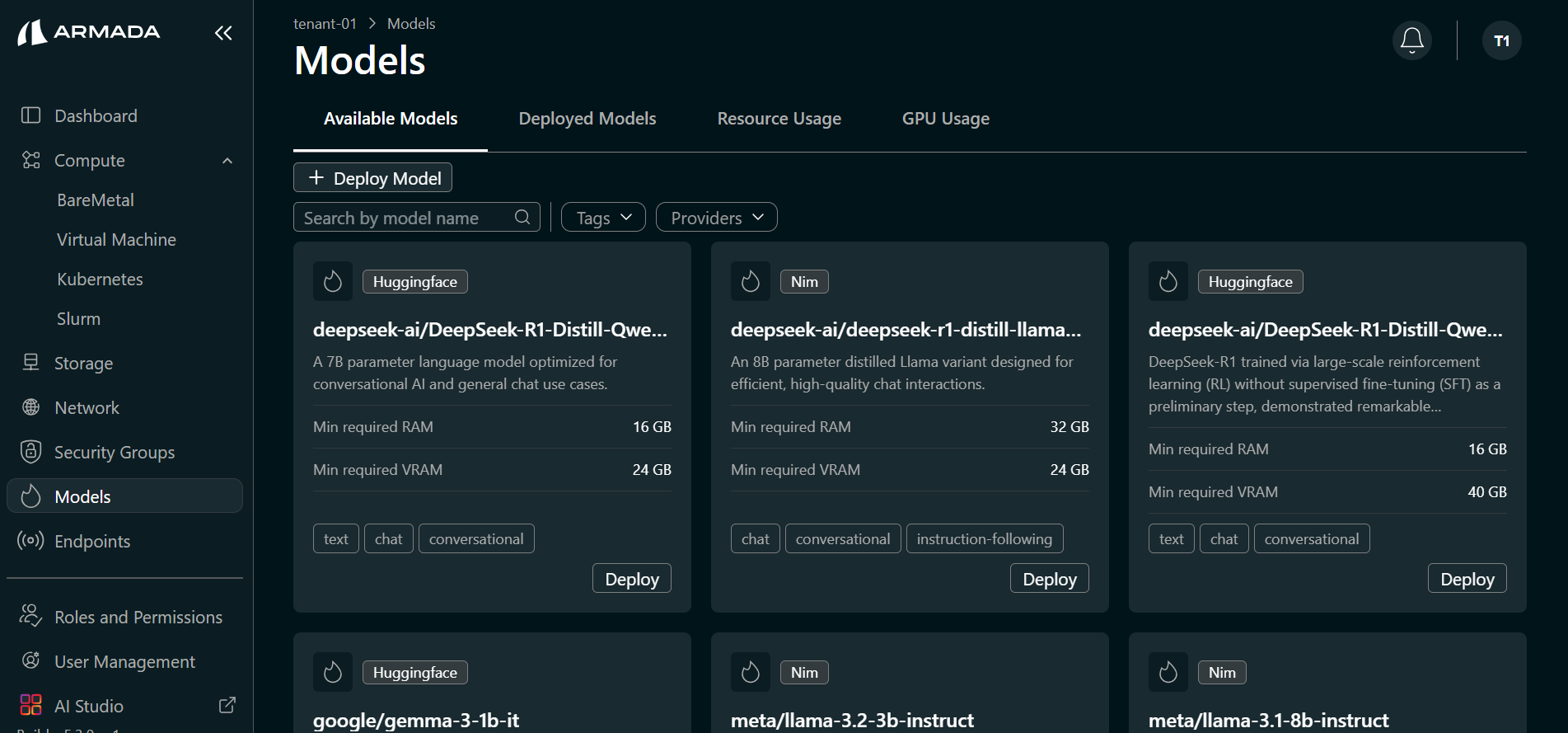Image resolution: width=1568 pixels, height=733 pixels.
Task: Go to BareMetal in the sidebar
Action: click(x=96, y=200)
